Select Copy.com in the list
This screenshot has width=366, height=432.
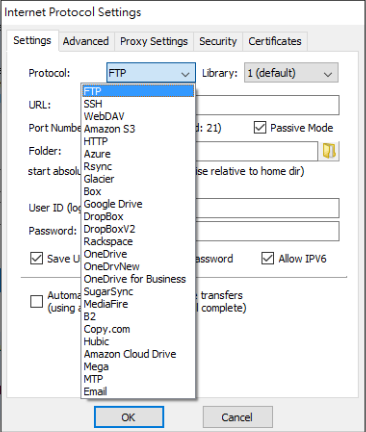(138, 329)
